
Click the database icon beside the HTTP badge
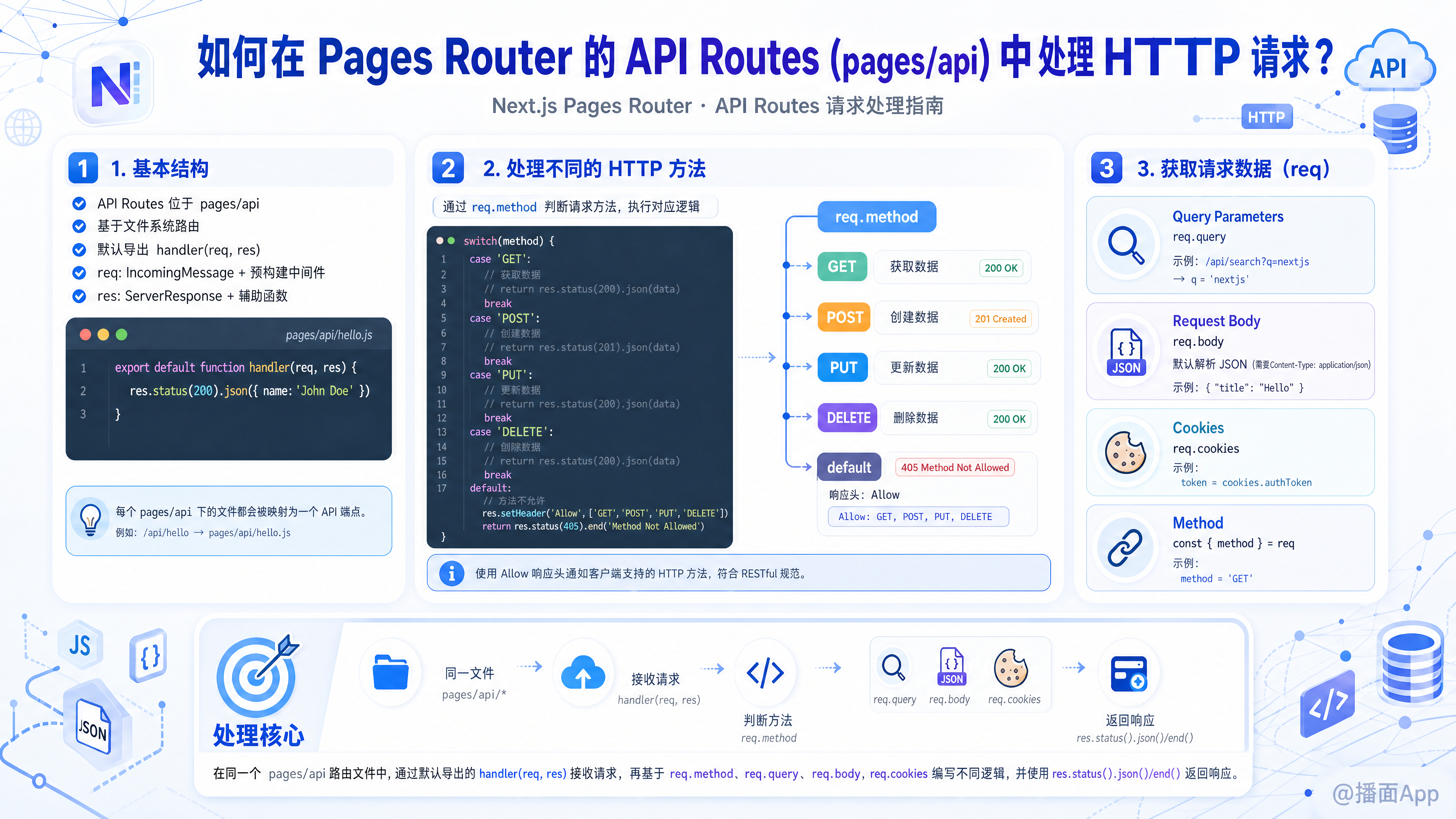[x=1395, y=128]
